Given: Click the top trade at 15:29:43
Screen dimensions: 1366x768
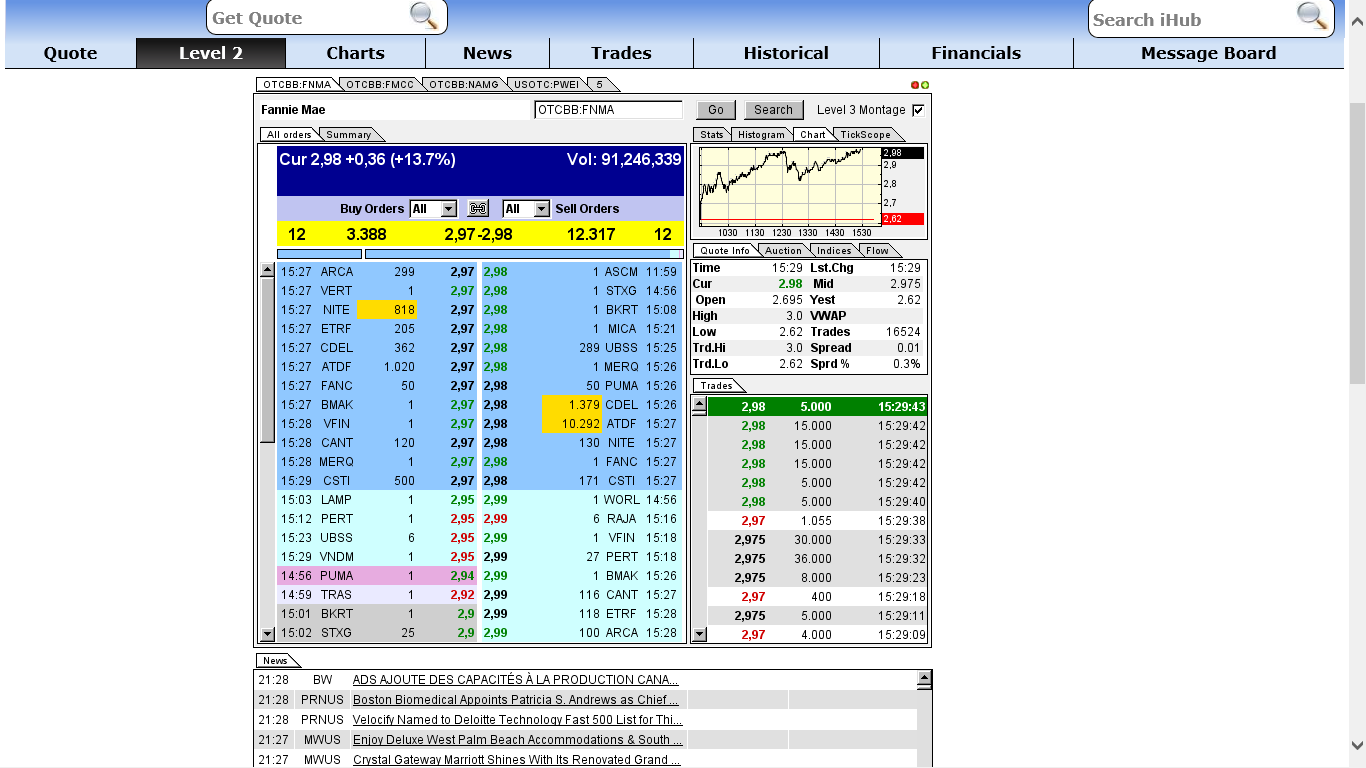Looking at the screenshot, I should pyautogui.click(x=817, y=407).
